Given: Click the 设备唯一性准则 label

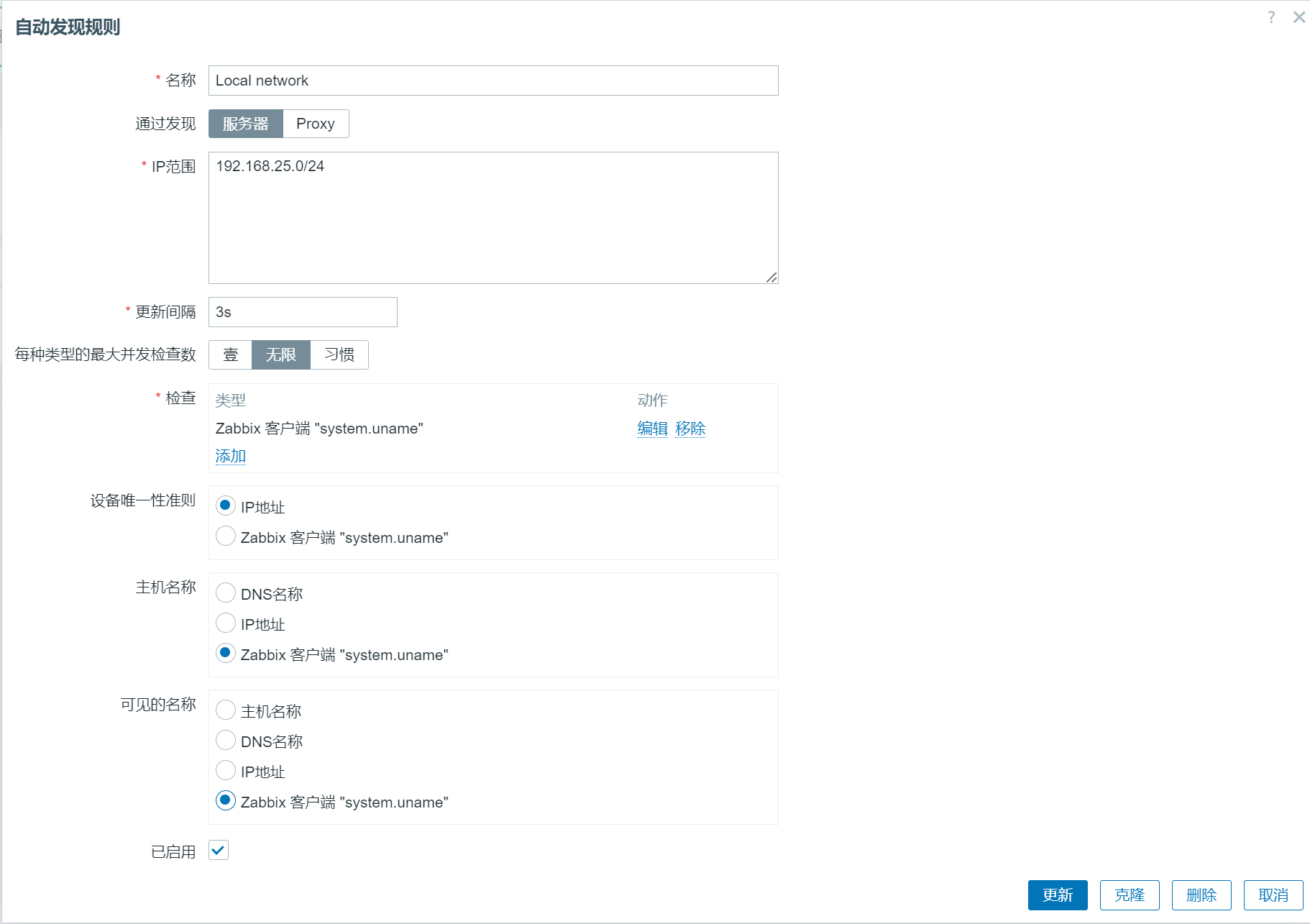Looking at the screenshot, I should [143, 500].
